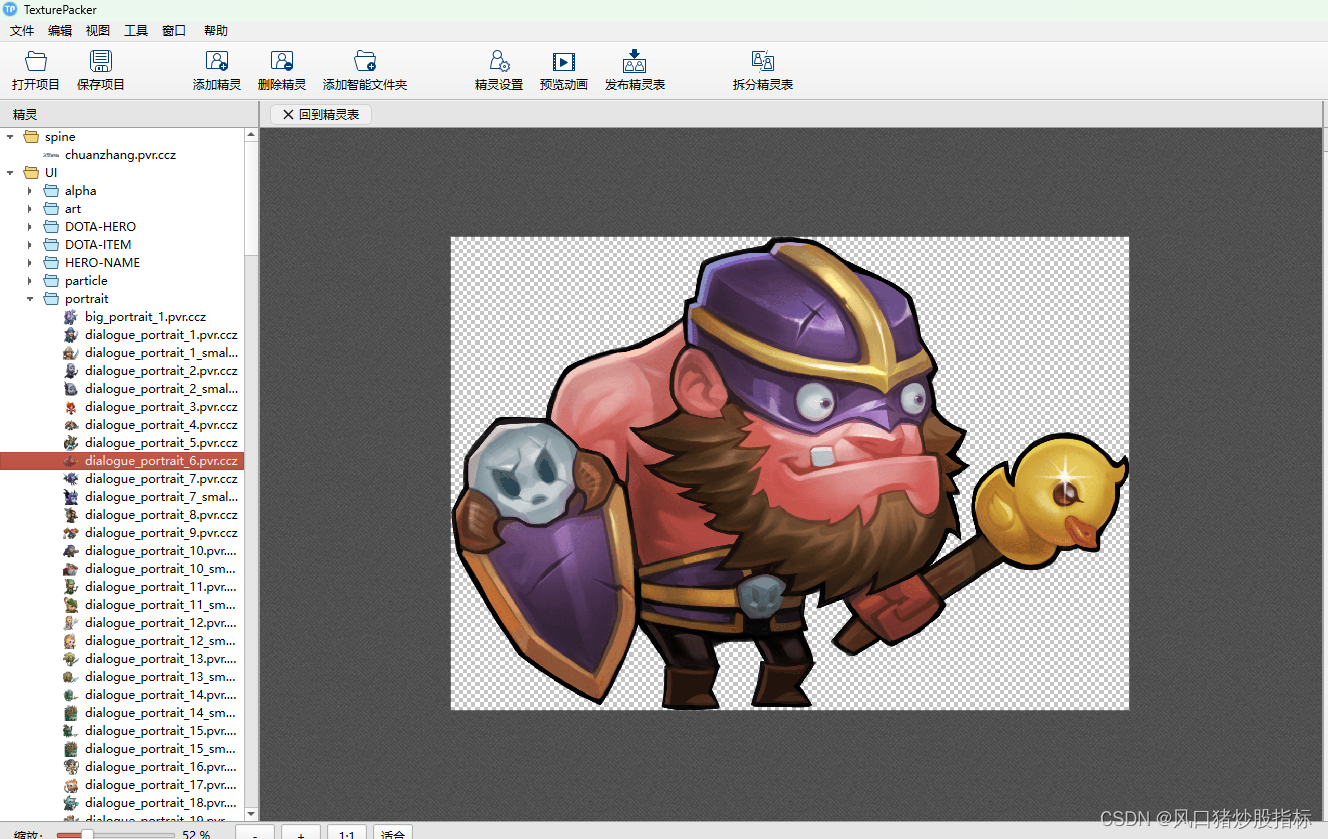Collapse the UI folder tree arrow

tap(10, 173)
